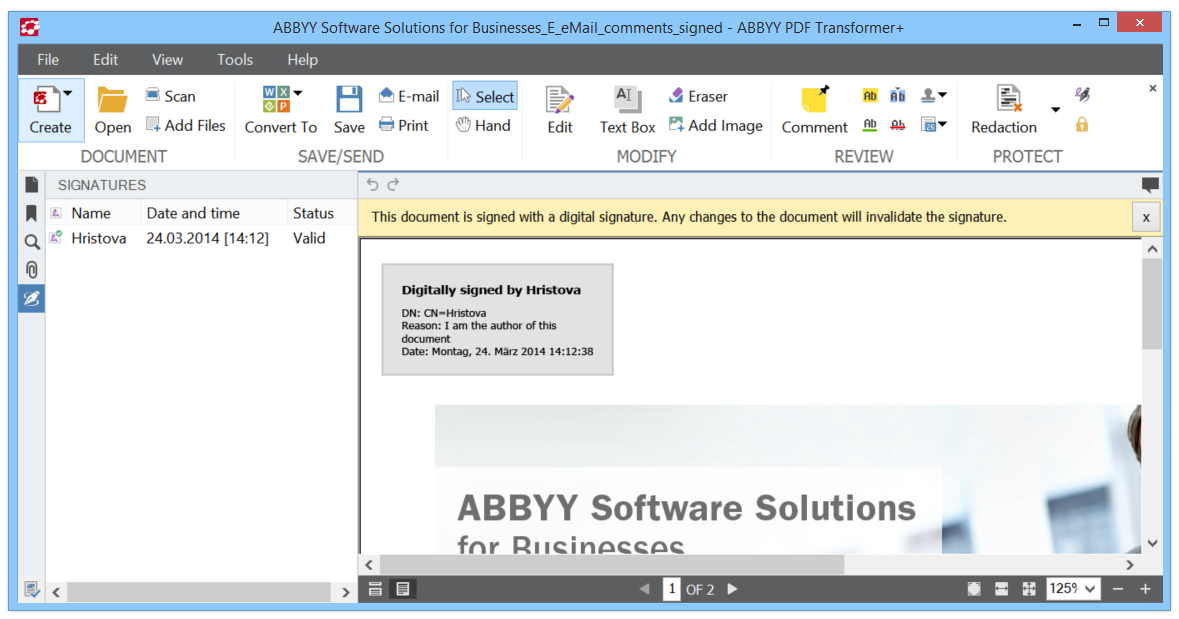
Task: Show the Bookmarks sidebar panel
Action: pyautogui.click(x=32, y=214)
